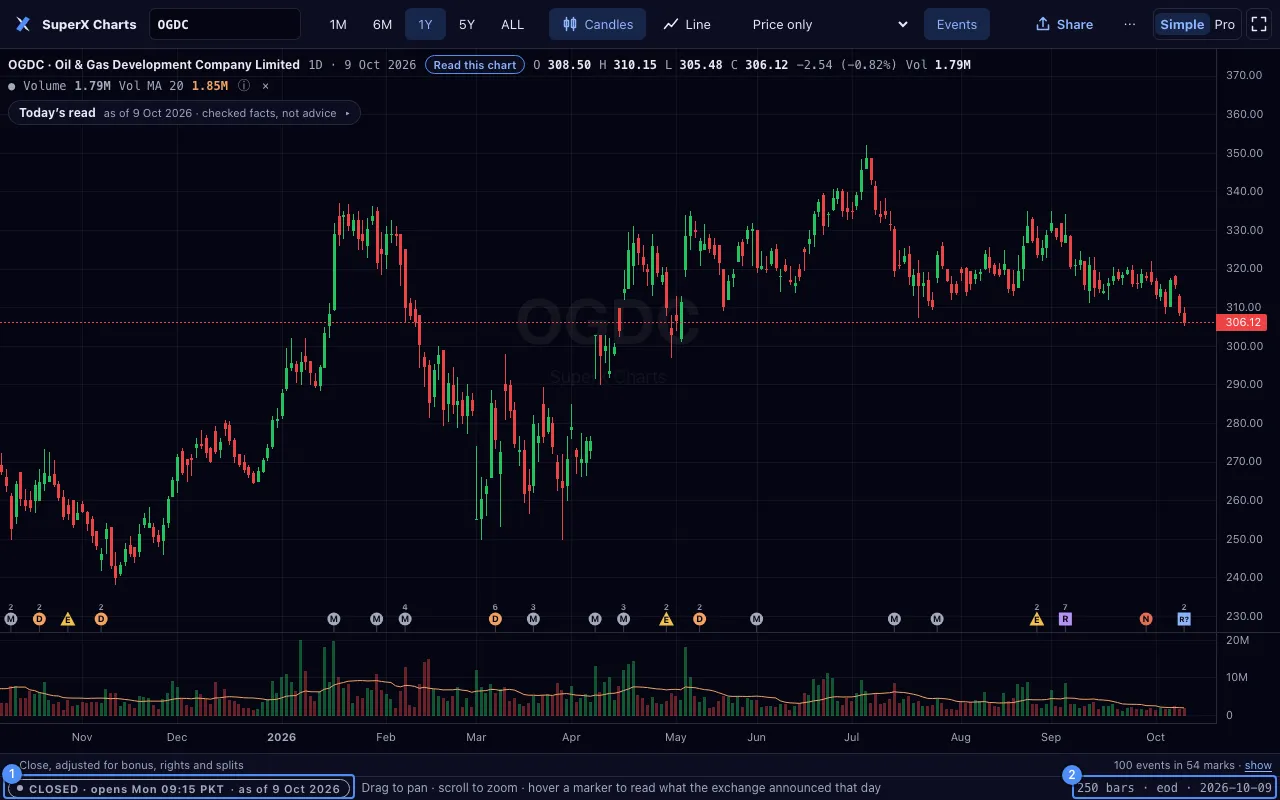Click the M marker numbered 4 in February
1280x800 pixels.
click(x=405, y=619)
